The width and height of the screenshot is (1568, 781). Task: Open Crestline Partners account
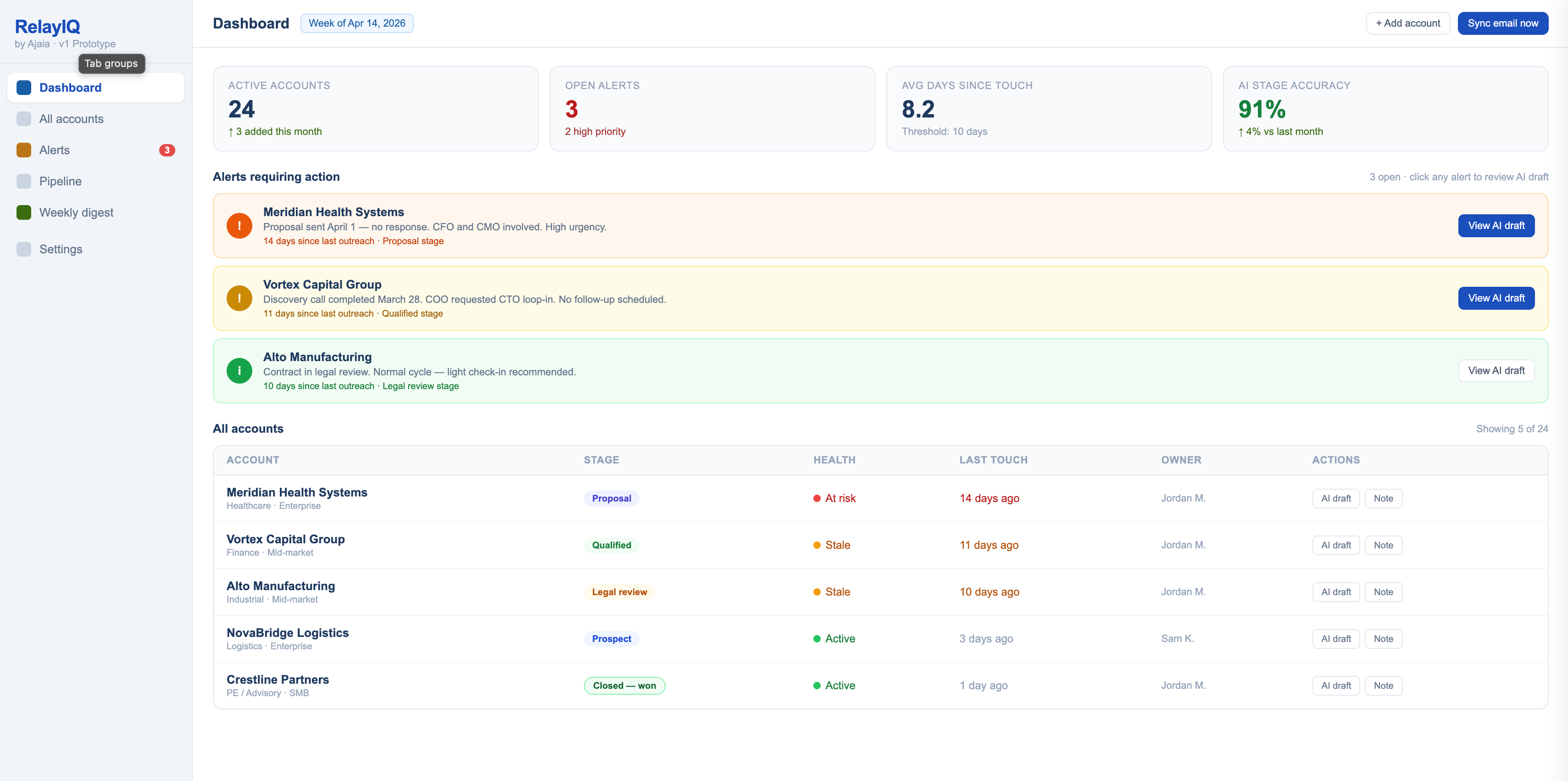click(278, 680)
